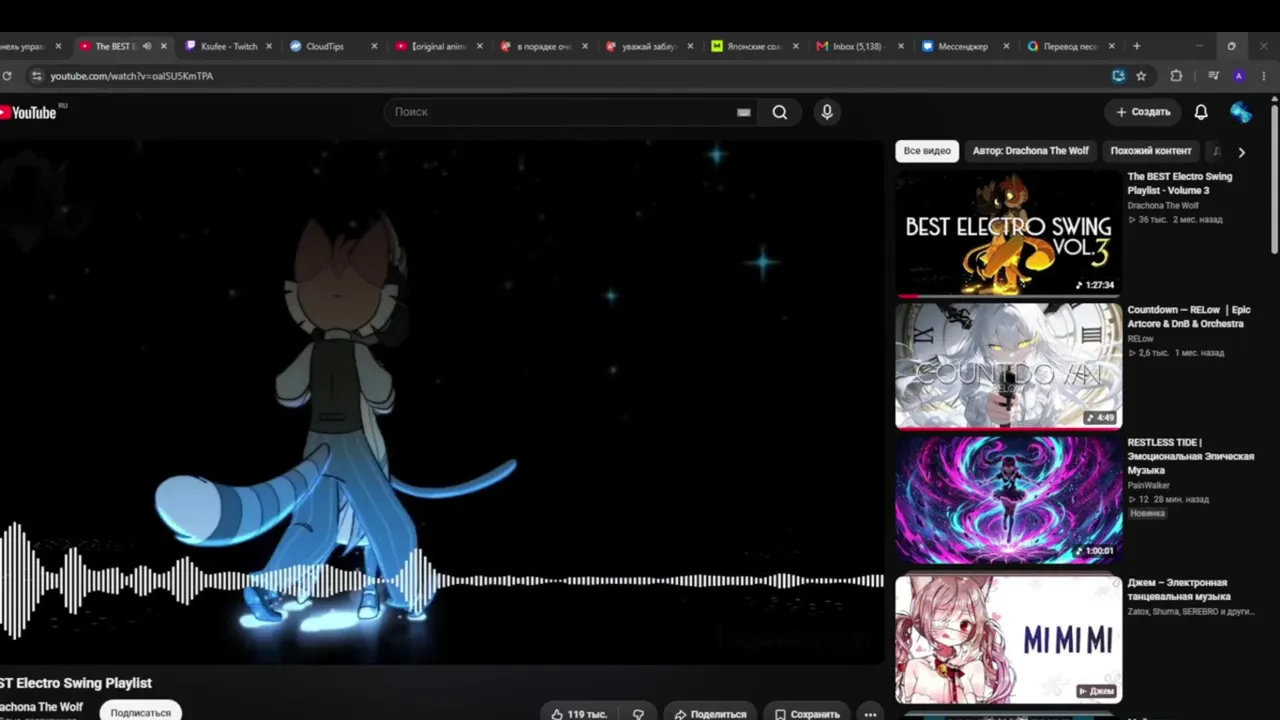Switch to the «в порядке» tab

click(x=544, y=46)
